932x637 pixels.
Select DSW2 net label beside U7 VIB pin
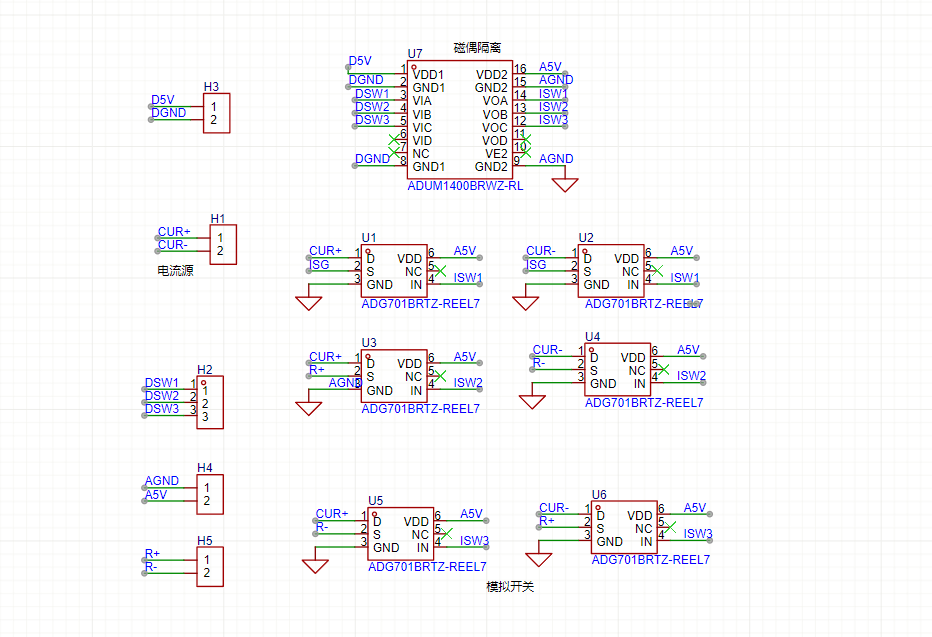tap(372, 107)
